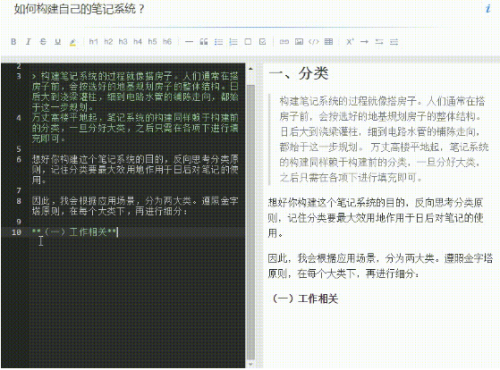Click the two-line swap toolbar icon
Viewport: 500px width, 370px height.
coord(379,42)
